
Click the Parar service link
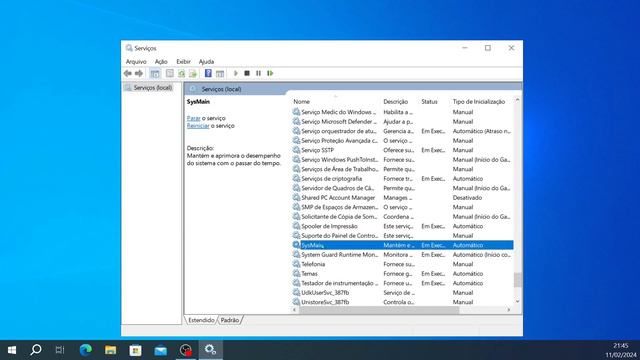click(x=193, y=118)
